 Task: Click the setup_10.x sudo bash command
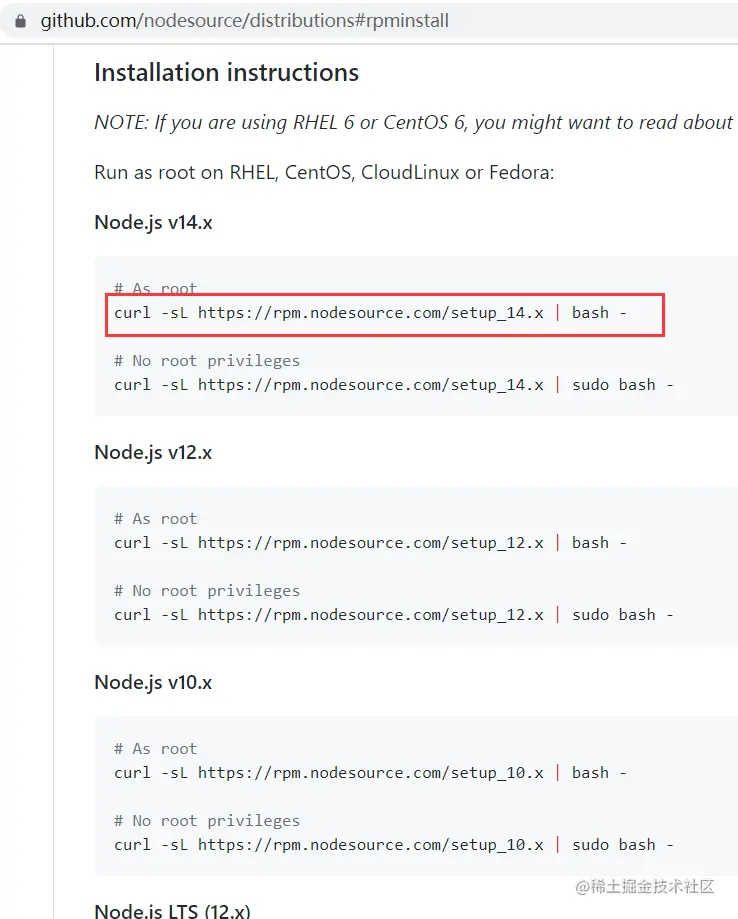pyautogui.click(x=394, y=845)
